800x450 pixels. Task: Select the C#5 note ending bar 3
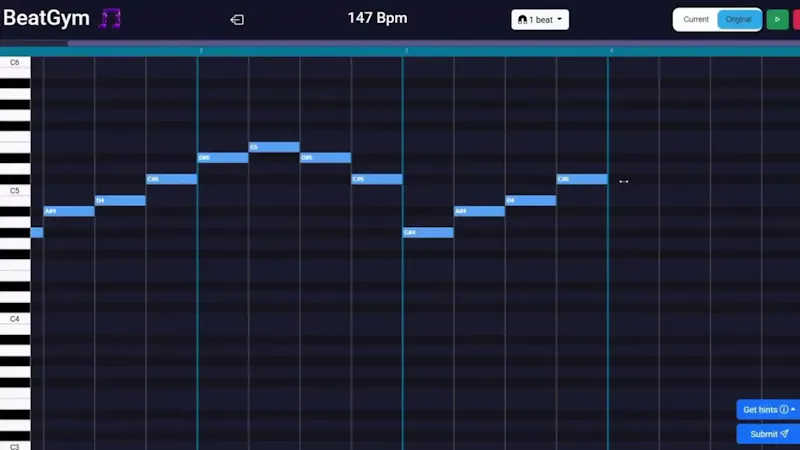click(x=582, y=179)
